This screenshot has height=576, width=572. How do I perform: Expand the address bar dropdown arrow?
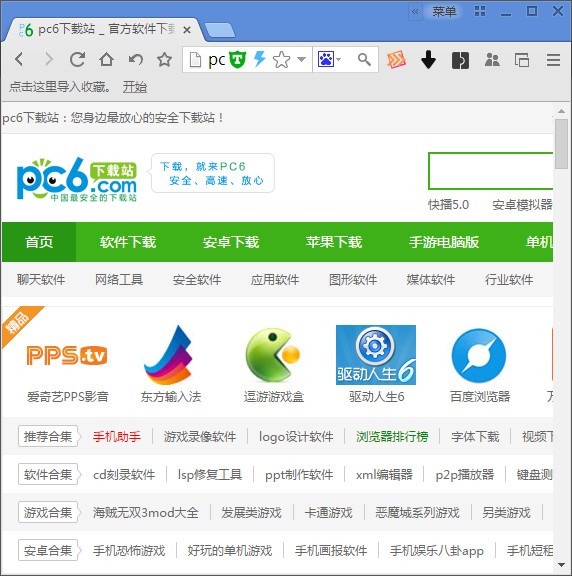click(x=301, y=59)
